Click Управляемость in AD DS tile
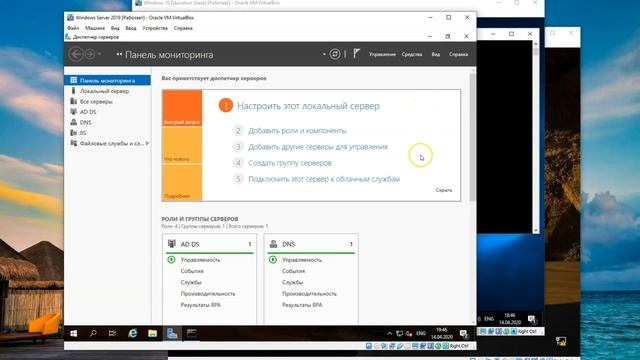Screen dimensions: 640x360 click(200, 260)
